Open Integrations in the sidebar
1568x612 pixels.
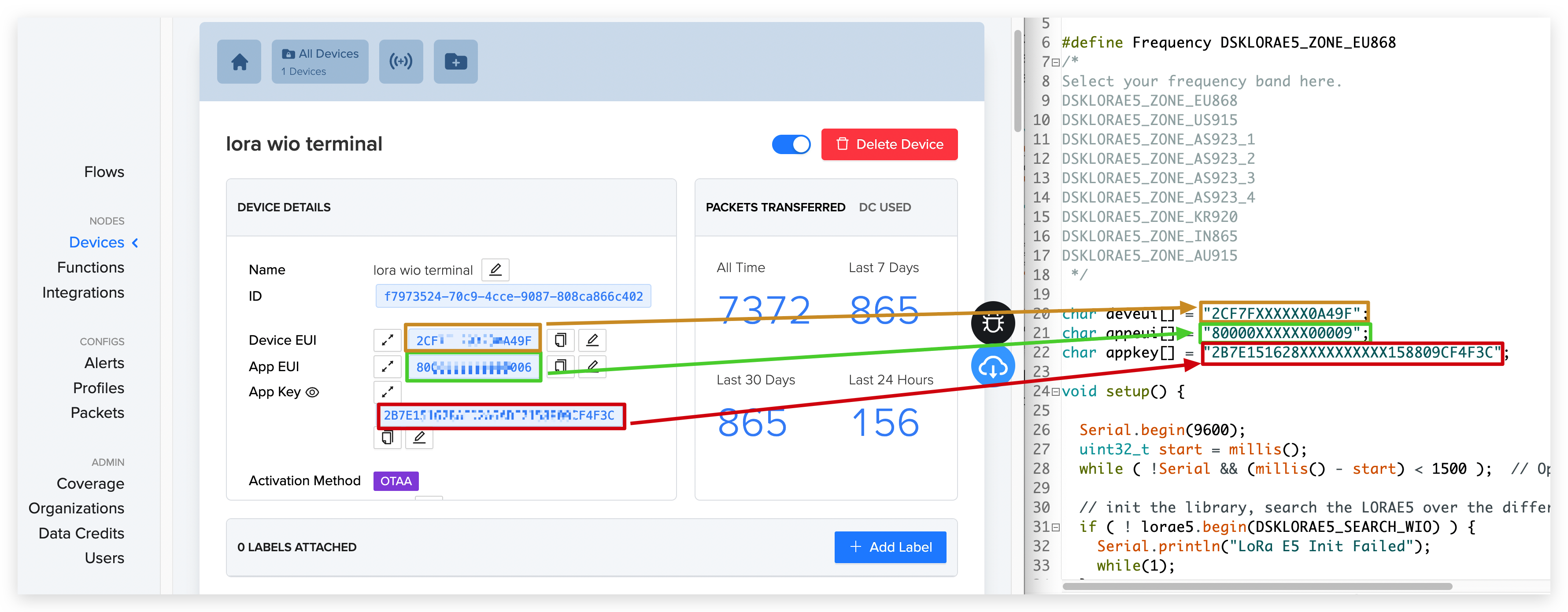83,293
